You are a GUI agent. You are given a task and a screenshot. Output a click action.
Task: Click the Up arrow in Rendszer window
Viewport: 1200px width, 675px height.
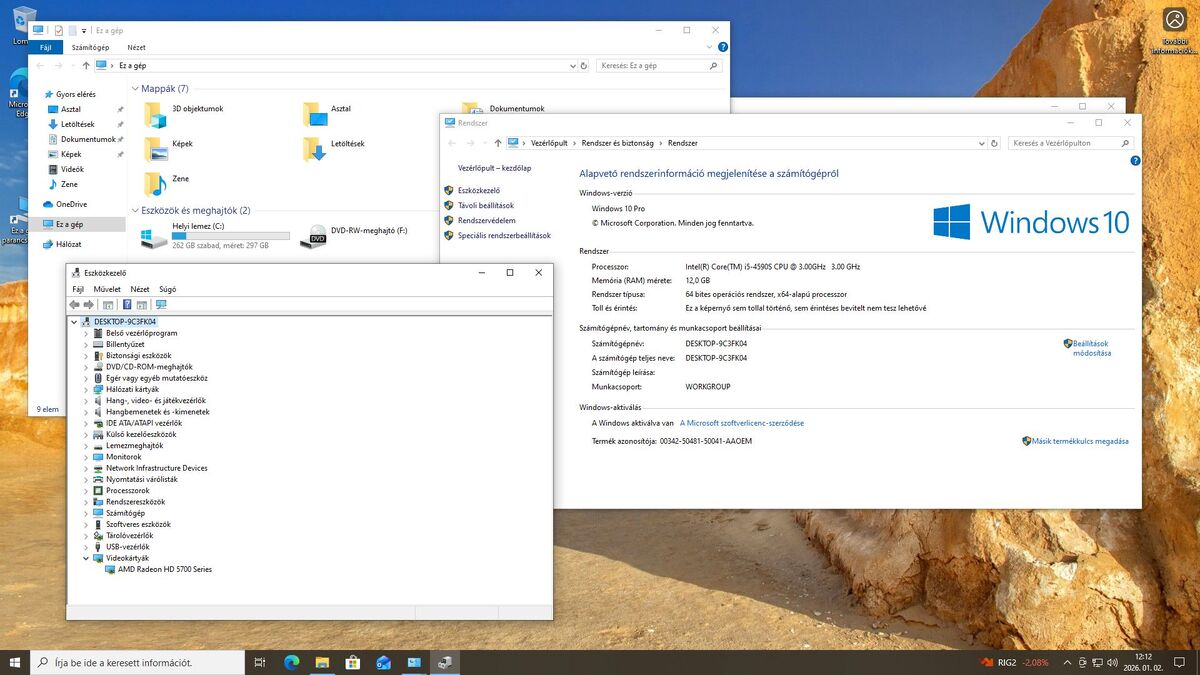[498, 143]
